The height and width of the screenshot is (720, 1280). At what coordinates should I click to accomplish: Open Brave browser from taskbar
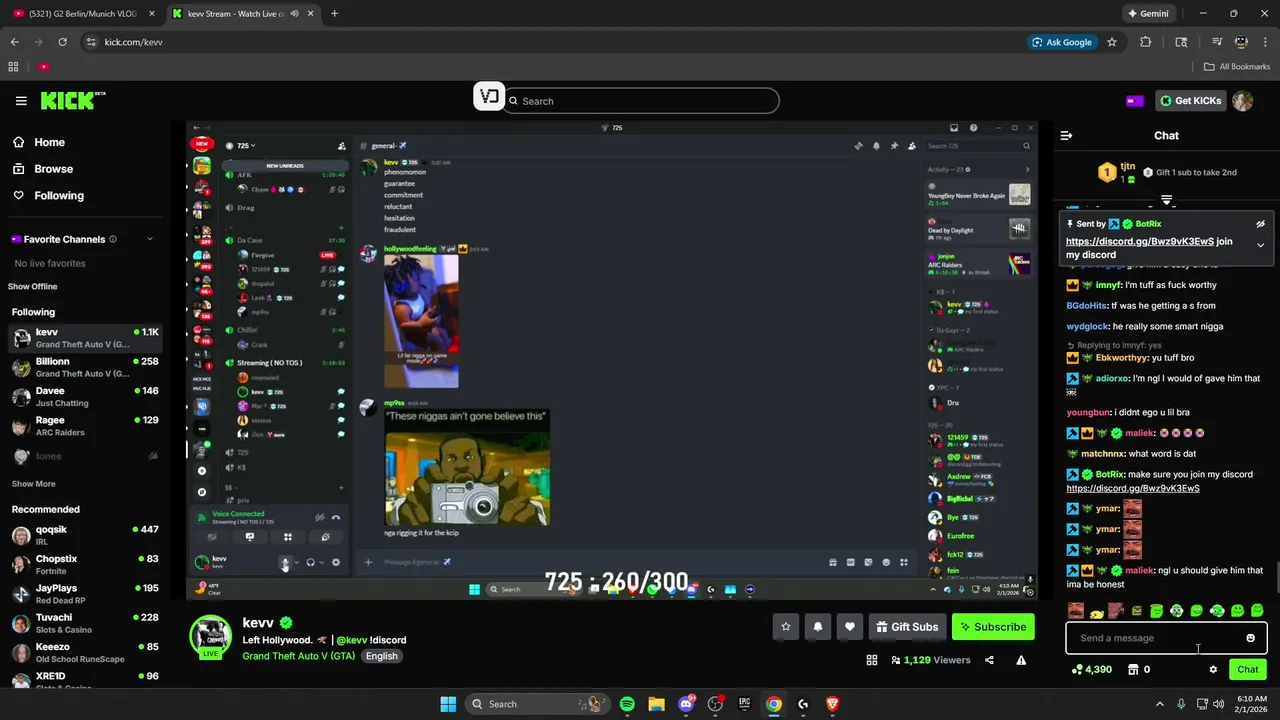click(832, 704)
